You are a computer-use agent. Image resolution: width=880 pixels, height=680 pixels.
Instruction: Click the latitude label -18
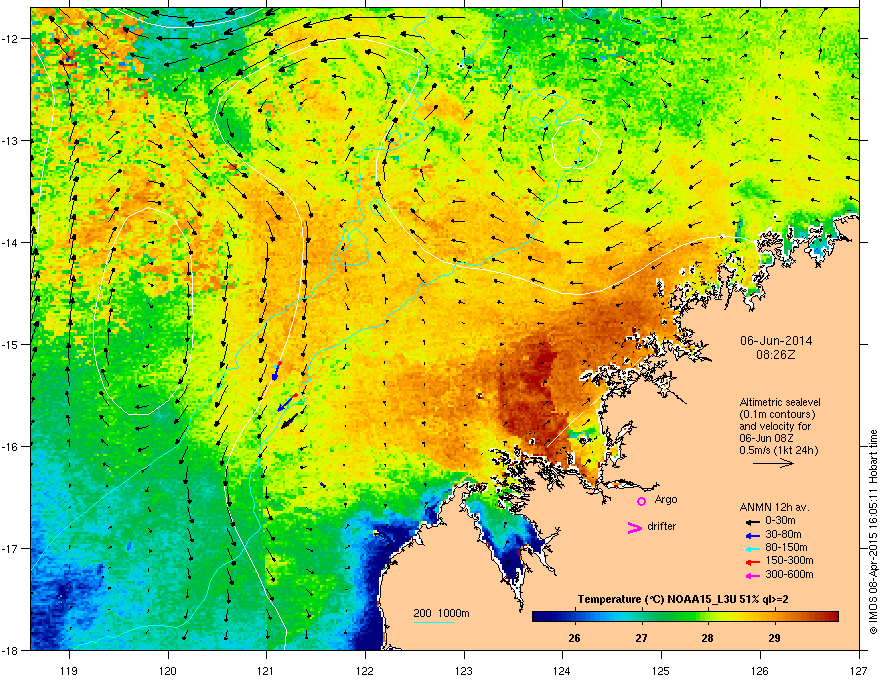pos(11,650)
